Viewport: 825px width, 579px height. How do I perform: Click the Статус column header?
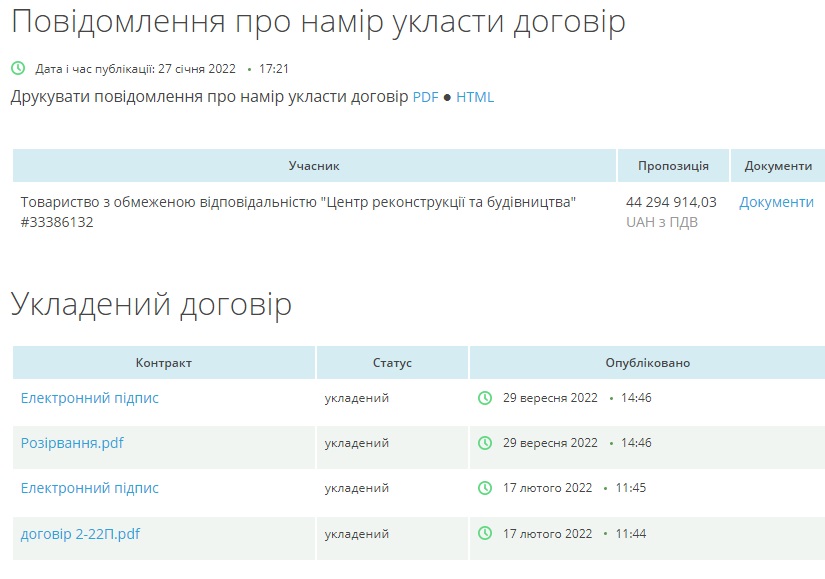pos(392,363)
